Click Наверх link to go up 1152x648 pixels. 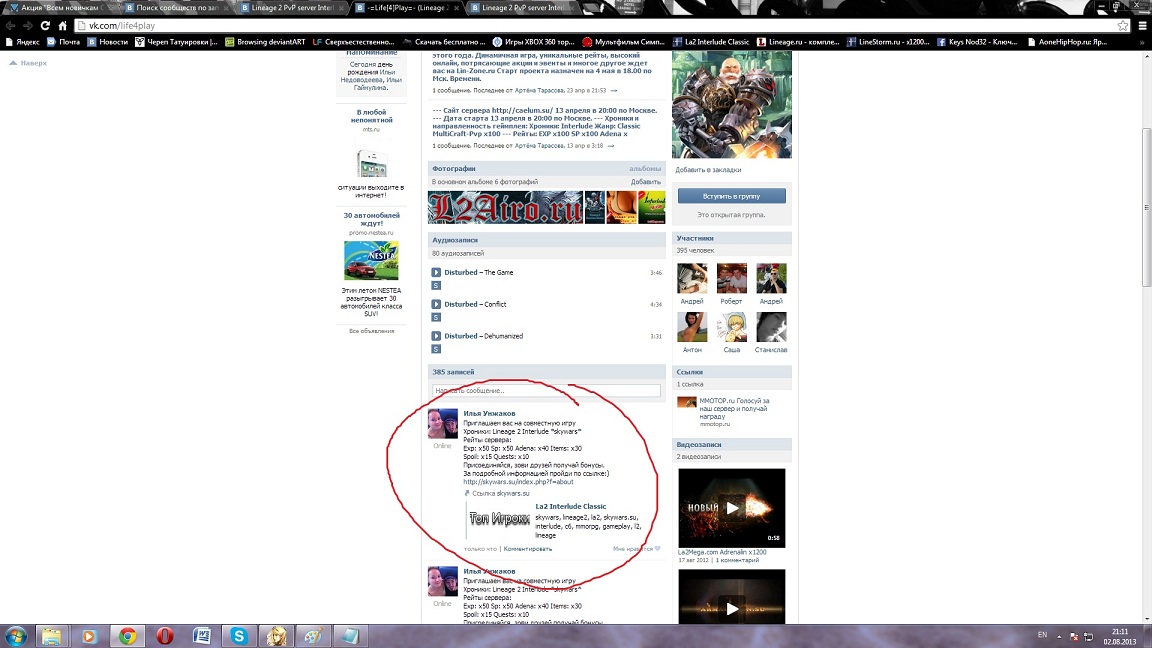tap(28, 63)
